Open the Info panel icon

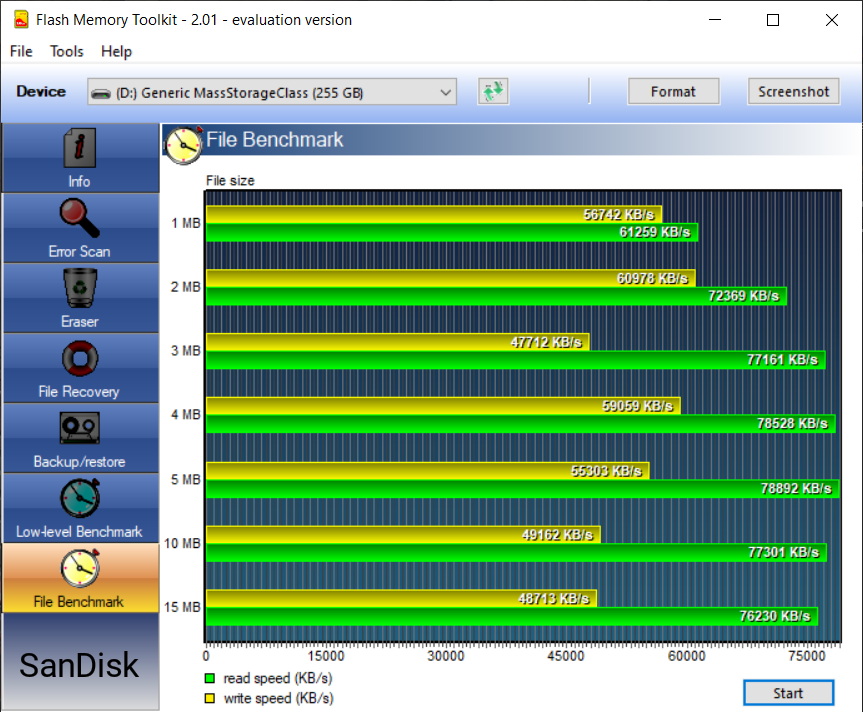(x=80, y=147)
